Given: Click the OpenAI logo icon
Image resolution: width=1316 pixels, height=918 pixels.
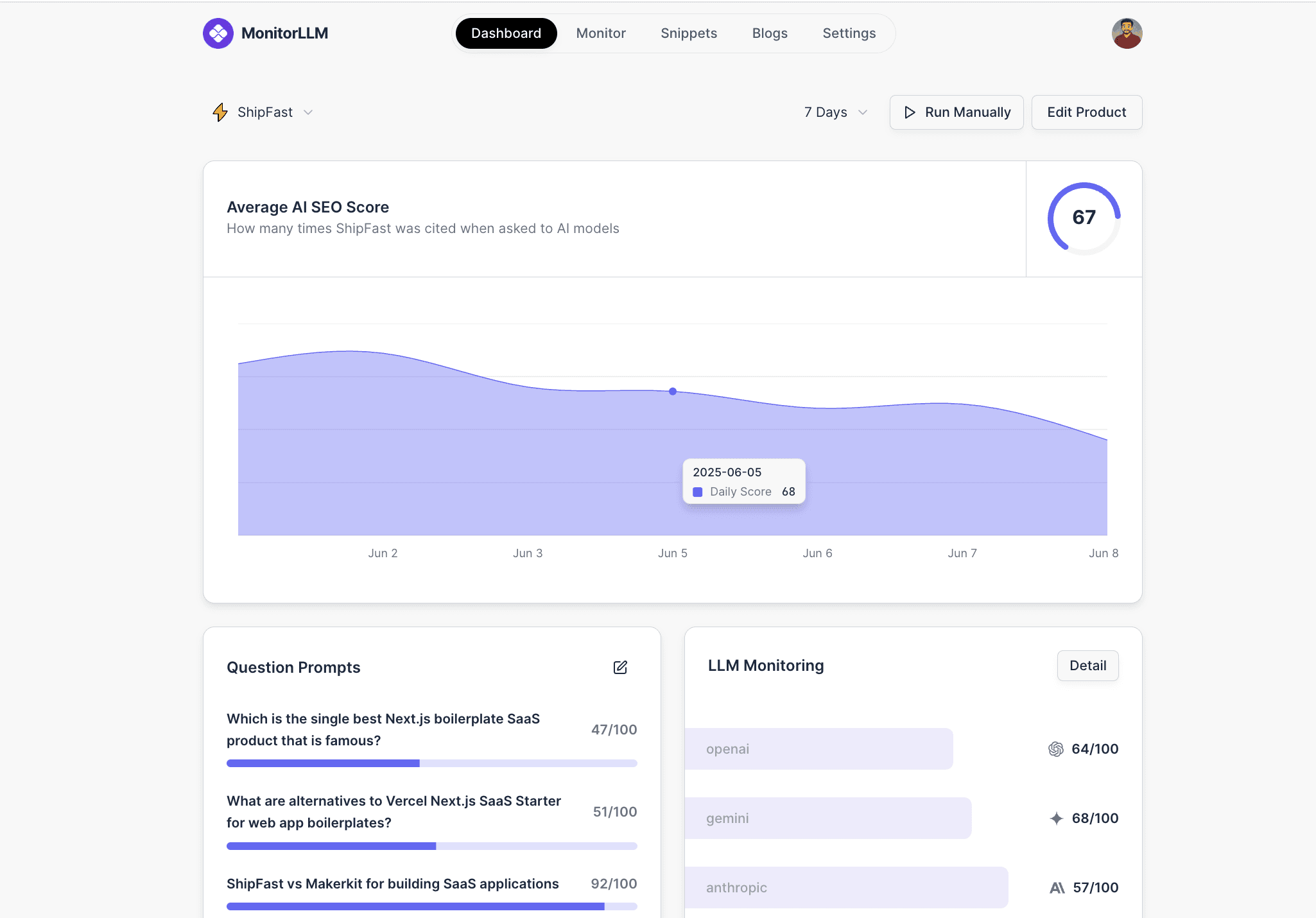Looking at the screenshot, I should [1055, 749].
